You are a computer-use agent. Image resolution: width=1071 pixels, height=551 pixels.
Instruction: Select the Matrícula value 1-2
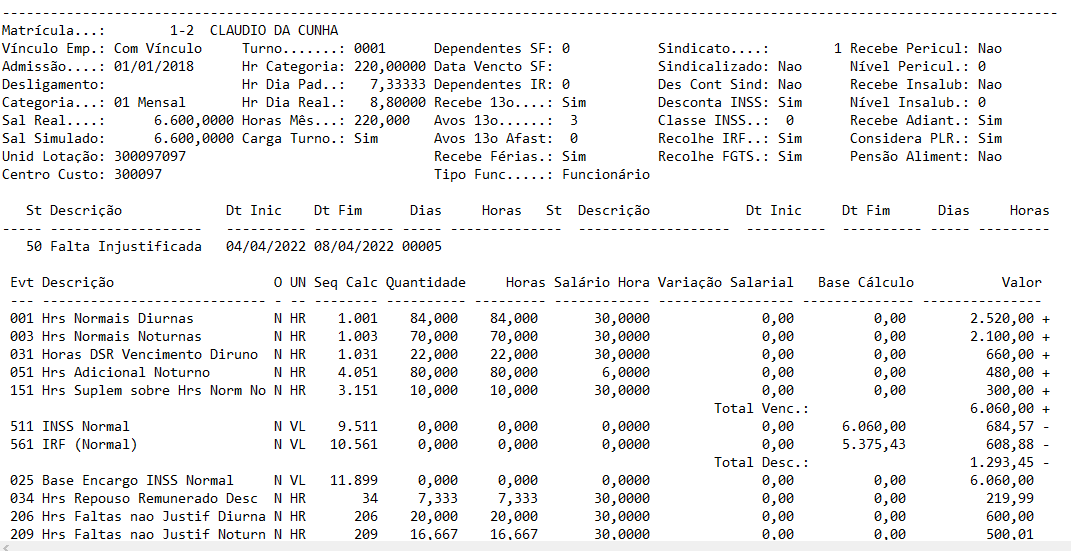182,31
